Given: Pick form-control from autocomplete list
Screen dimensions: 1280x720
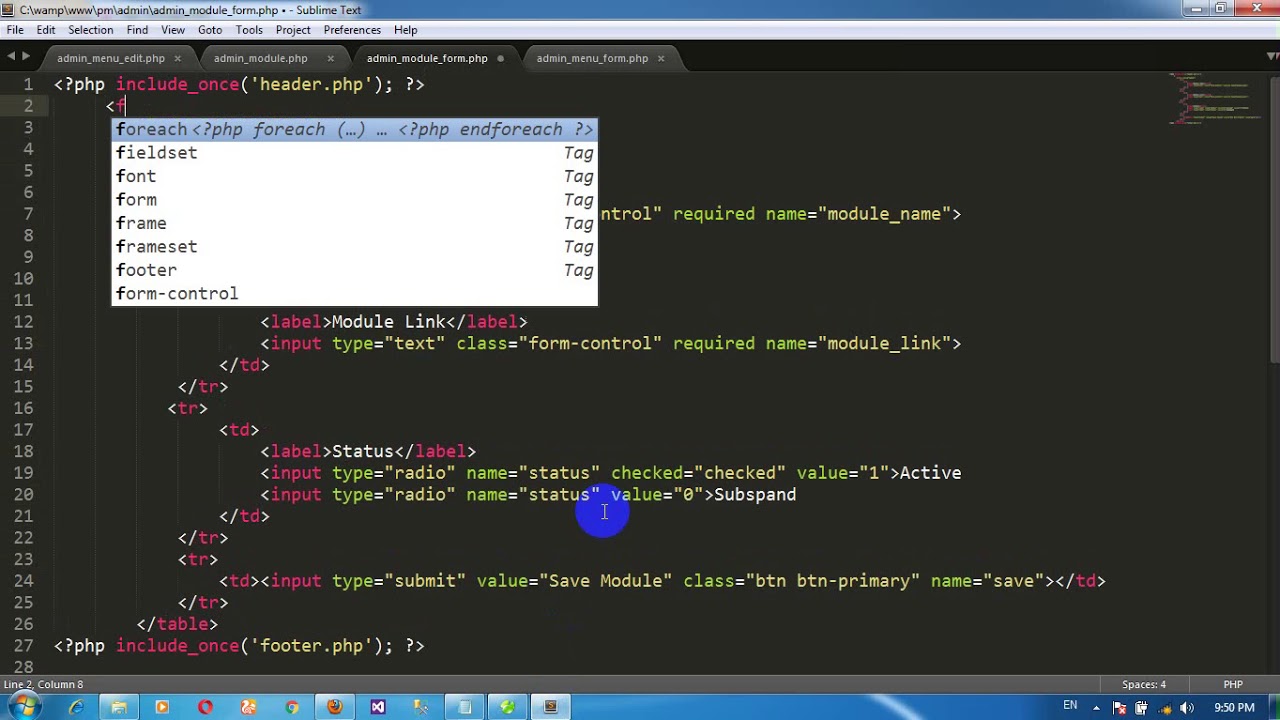Looking at the screenshot, I should point(354,294).
